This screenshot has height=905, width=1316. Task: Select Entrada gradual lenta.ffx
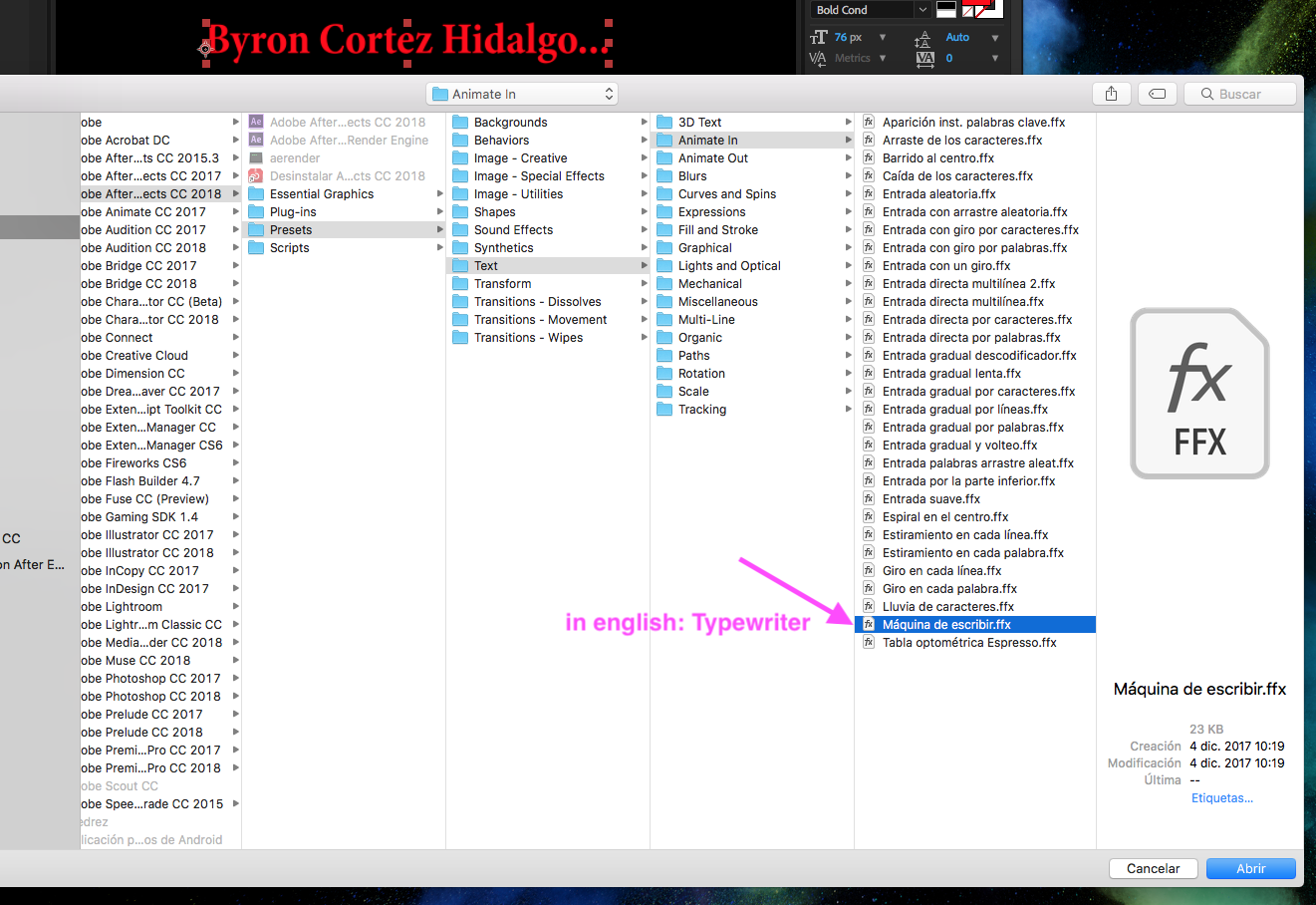point(974,374)
